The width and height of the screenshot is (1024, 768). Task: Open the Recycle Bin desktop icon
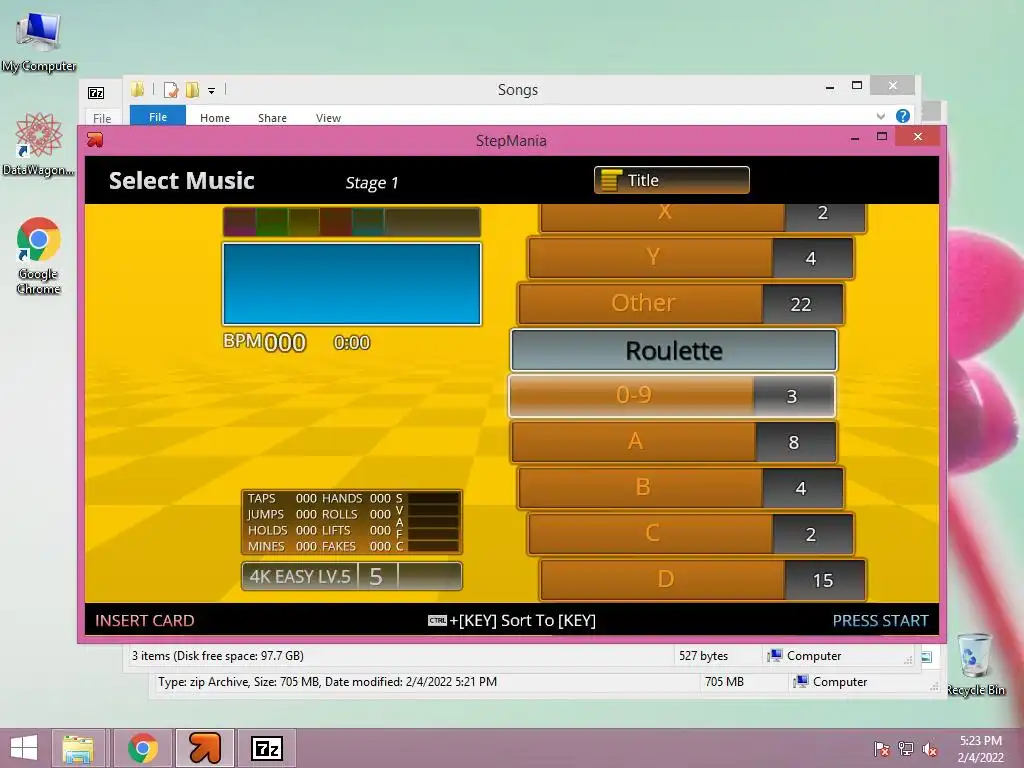click(975, 664)
